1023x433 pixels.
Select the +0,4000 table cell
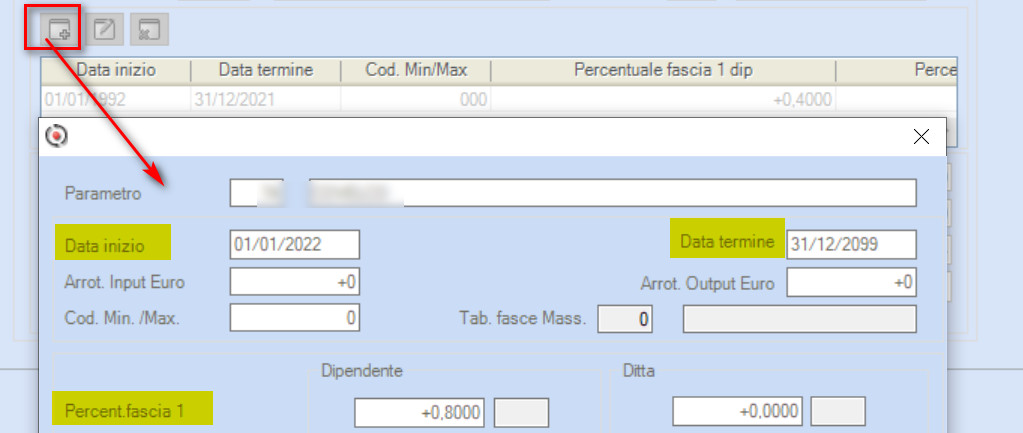coord(663,100)
